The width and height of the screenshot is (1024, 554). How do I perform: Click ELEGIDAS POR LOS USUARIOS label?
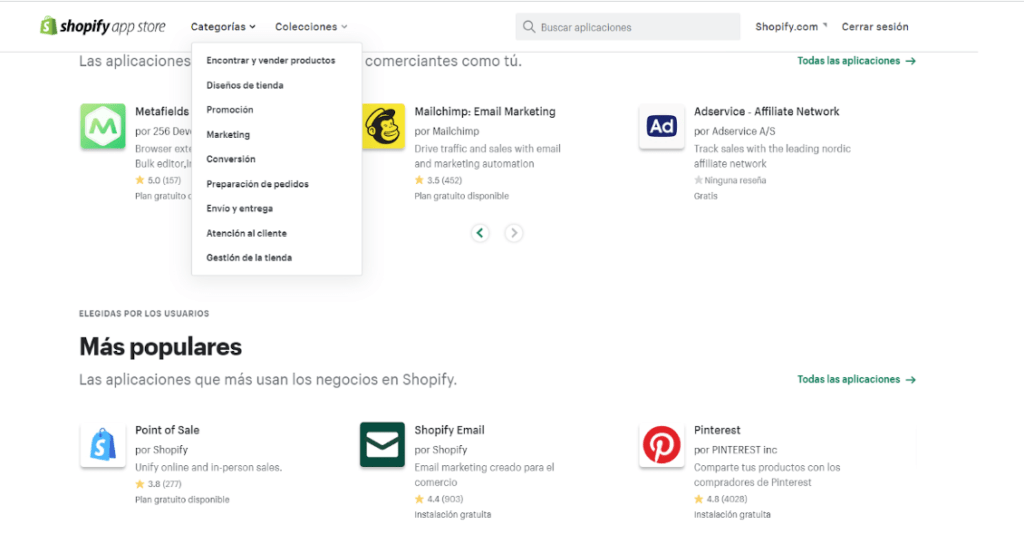pos(144,314)
